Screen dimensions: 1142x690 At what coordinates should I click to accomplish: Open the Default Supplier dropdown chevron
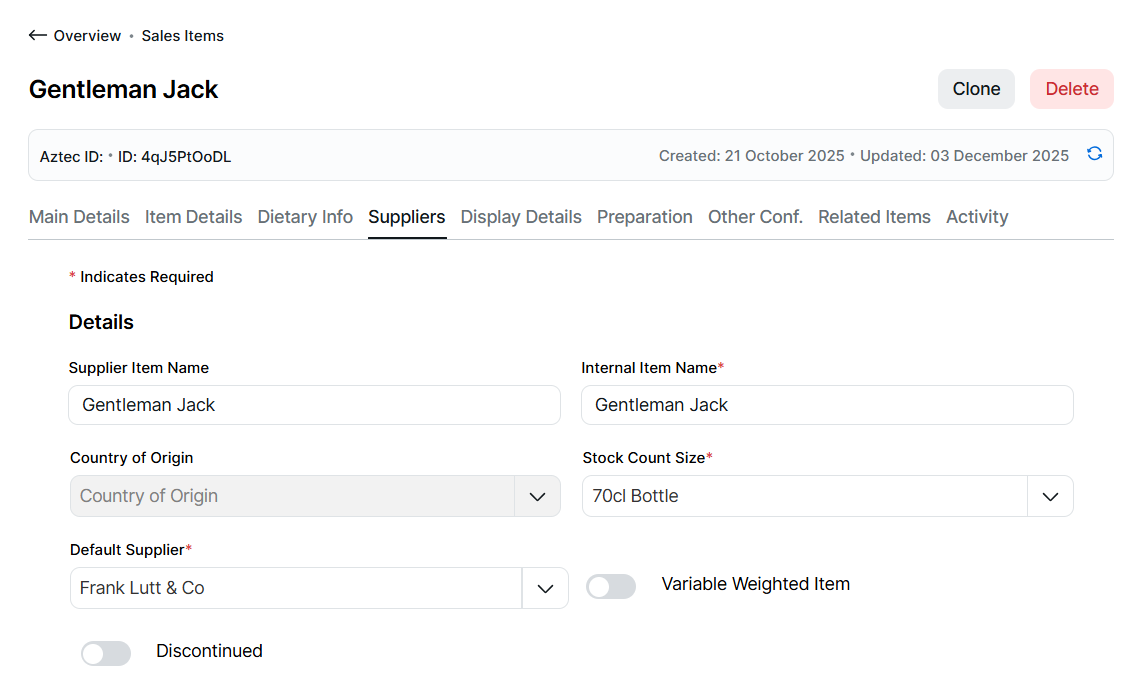coord(545,588)
